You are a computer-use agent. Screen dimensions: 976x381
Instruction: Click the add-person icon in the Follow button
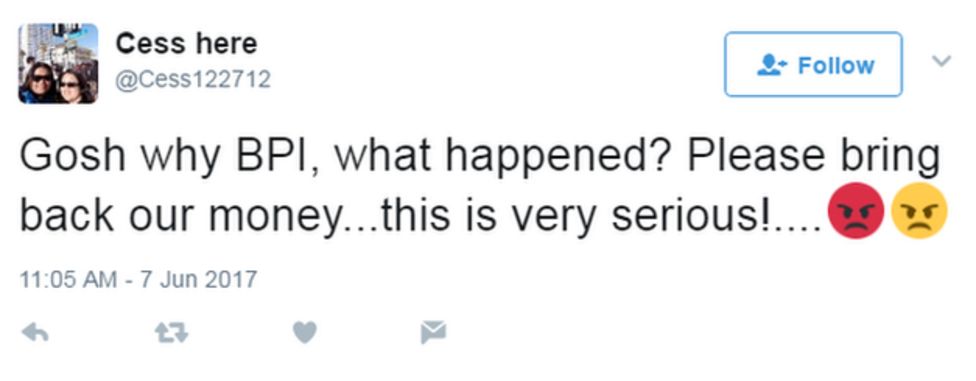(x=772, y=65)
